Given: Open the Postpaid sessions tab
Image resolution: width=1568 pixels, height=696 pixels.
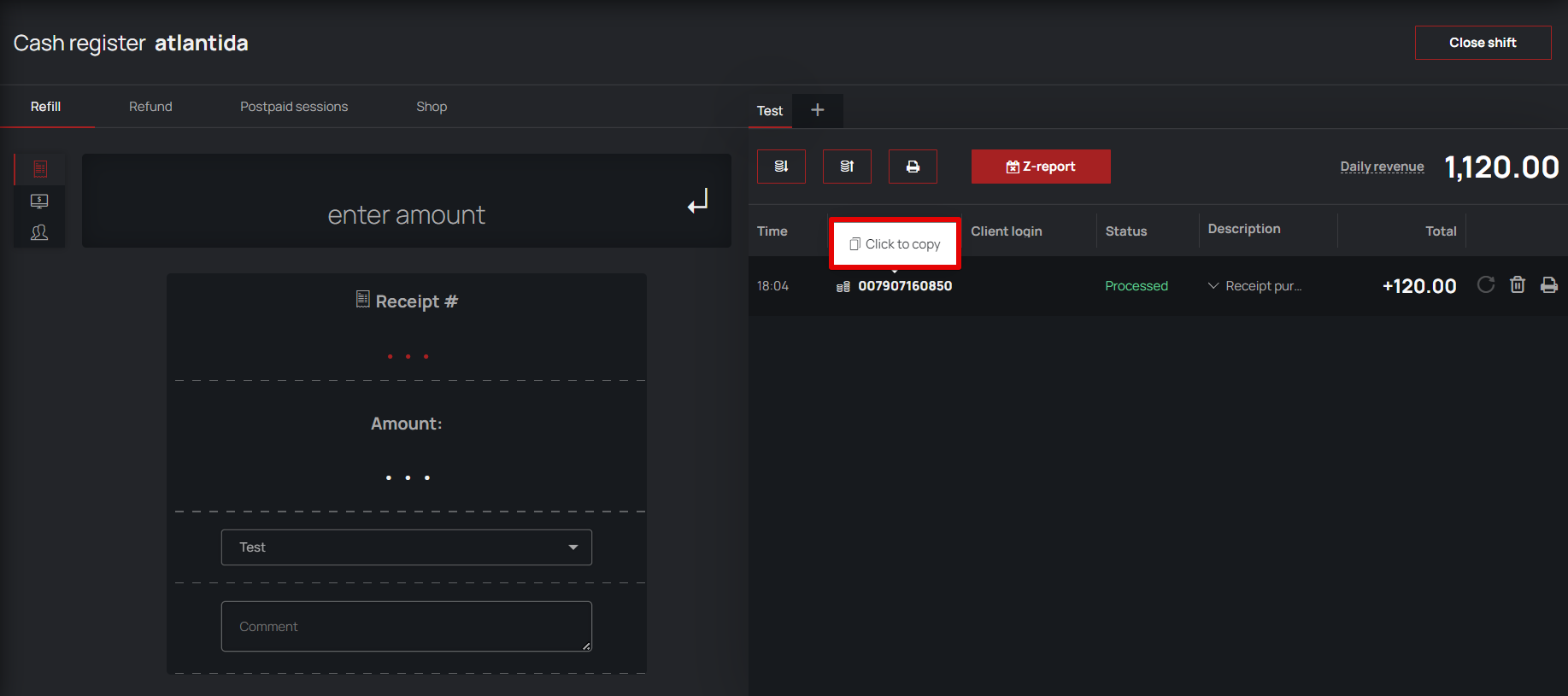Looking at the screenshot, I should point(294,107).
